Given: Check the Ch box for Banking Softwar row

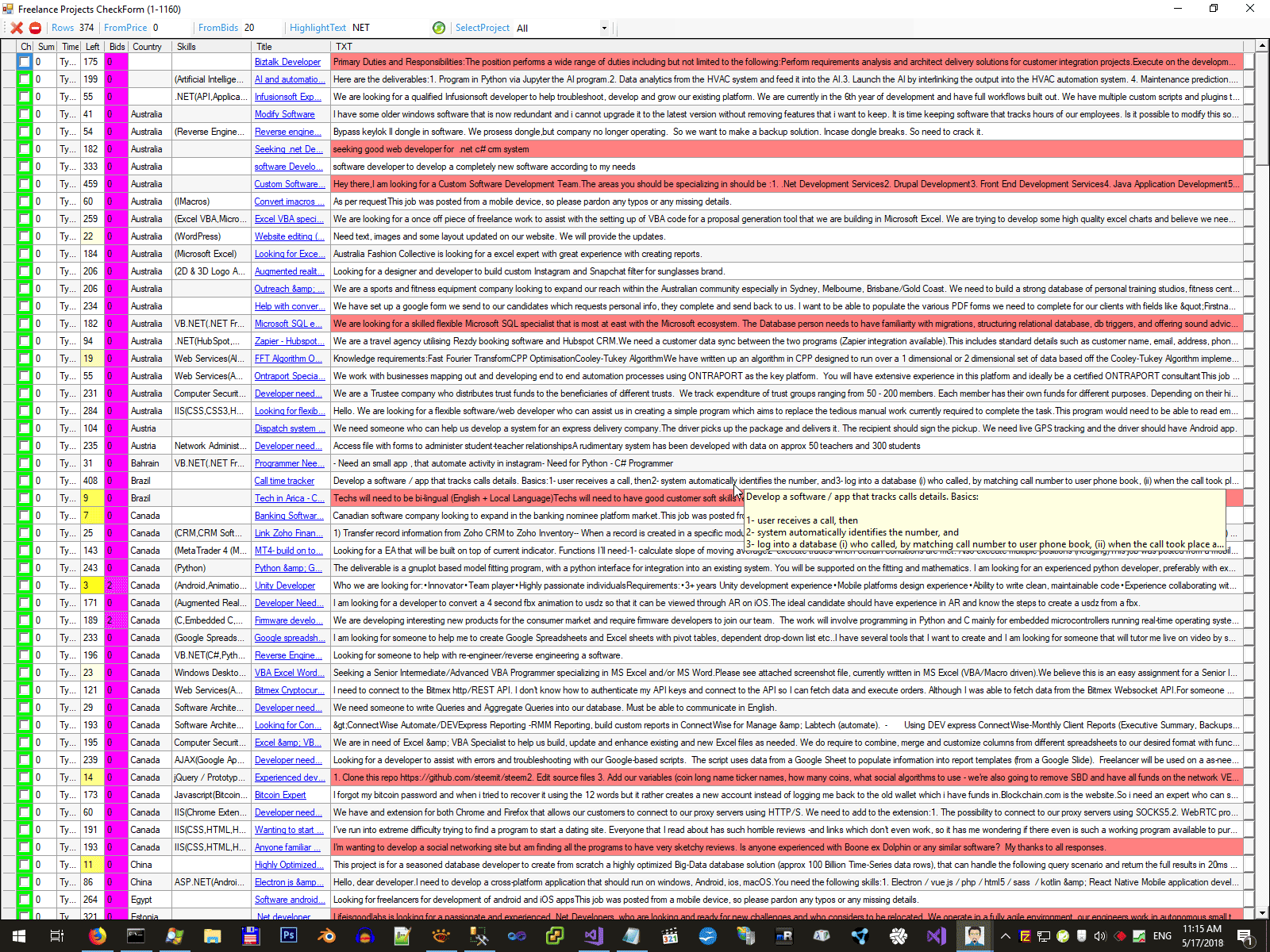Looking at the screenshot, I should click(x=25, y=516).
